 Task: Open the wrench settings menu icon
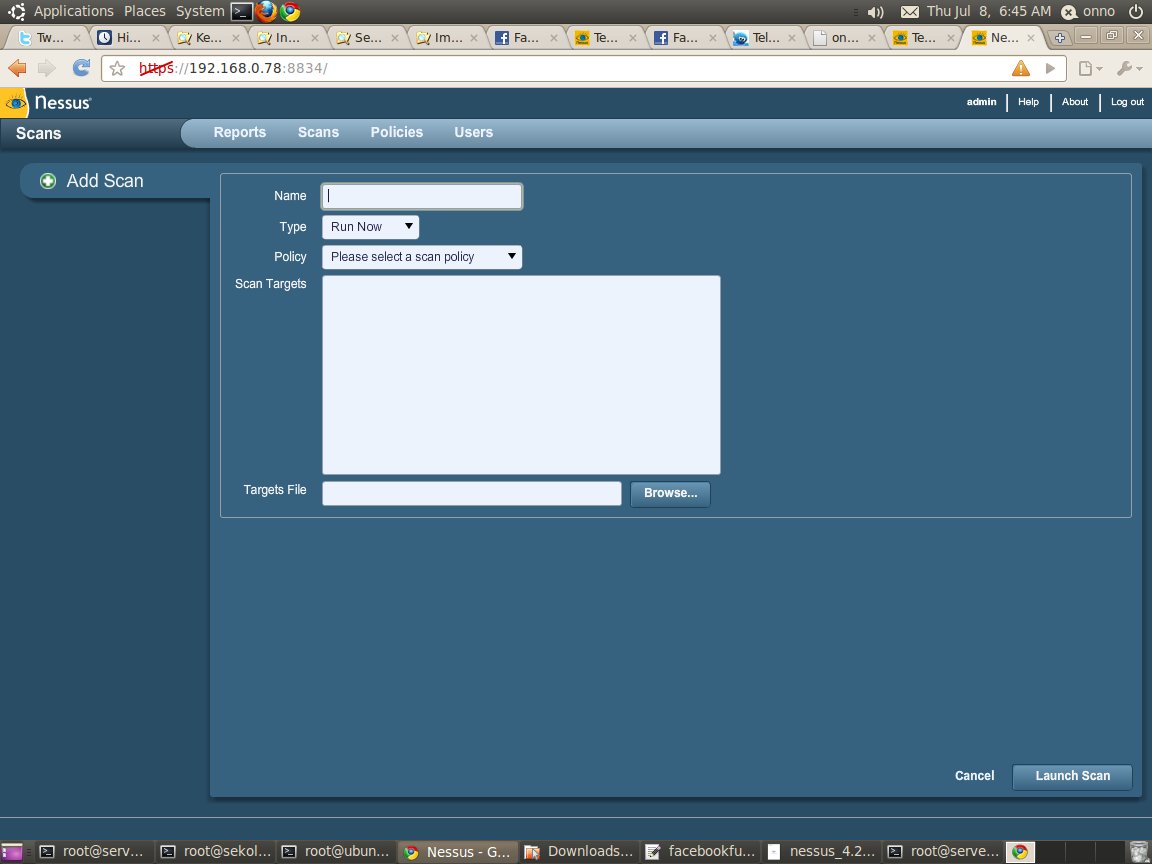point(1128,68)
